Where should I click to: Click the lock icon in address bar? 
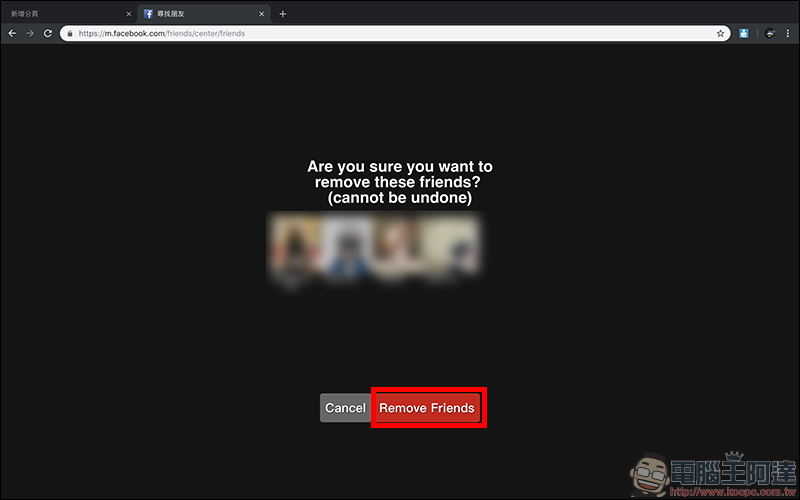coord(70,34)
